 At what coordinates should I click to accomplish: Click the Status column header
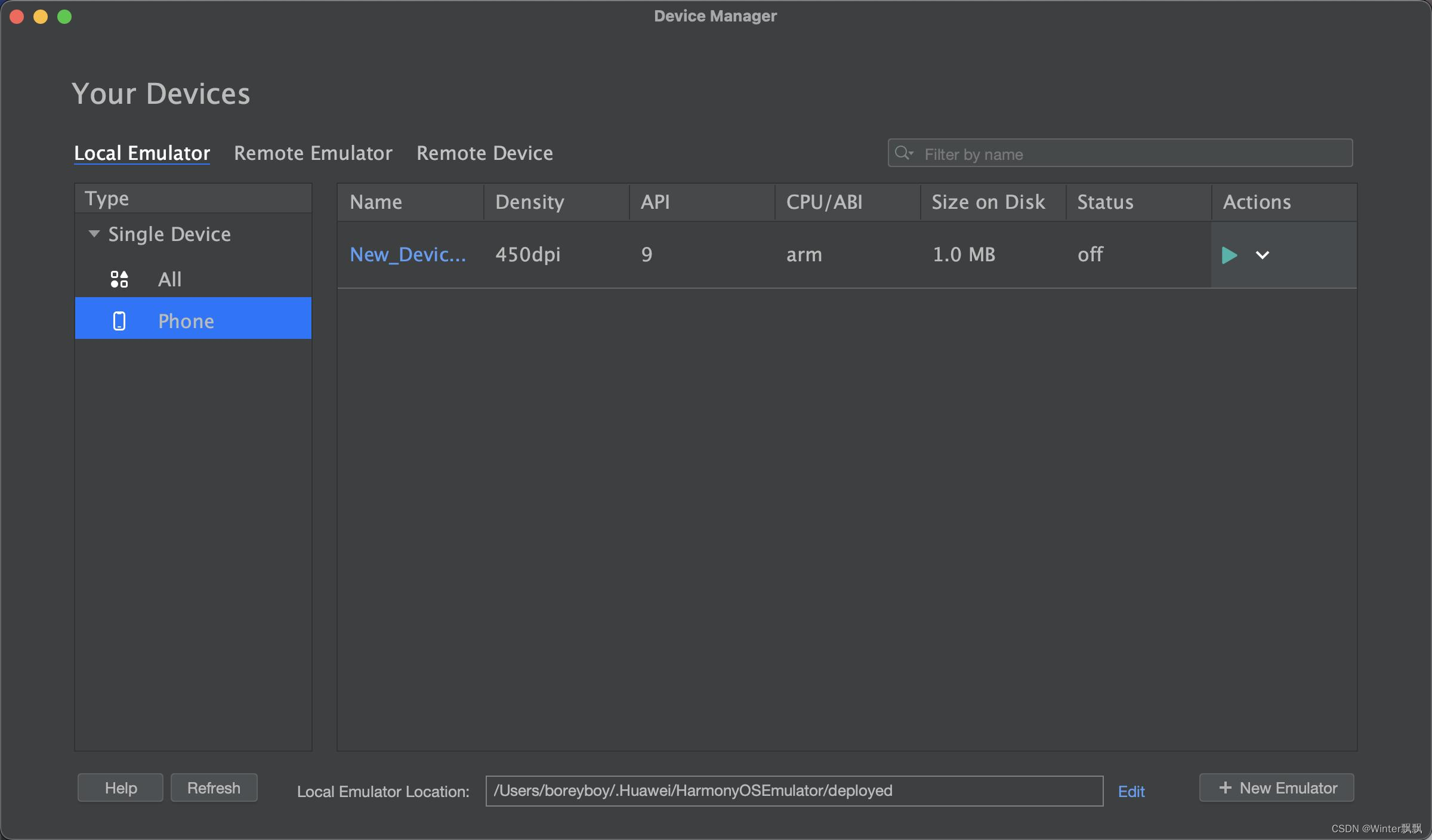pyautogui.click(x=1105, y=202)
